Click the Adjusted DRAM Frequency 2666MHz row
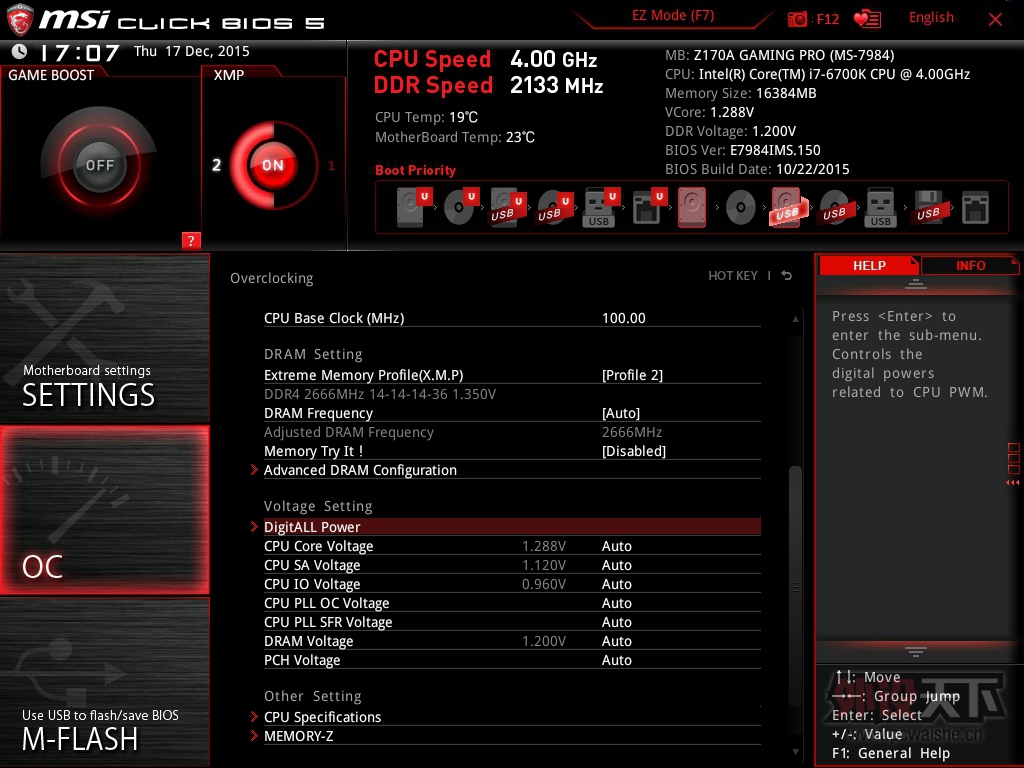 pos(512,432)
